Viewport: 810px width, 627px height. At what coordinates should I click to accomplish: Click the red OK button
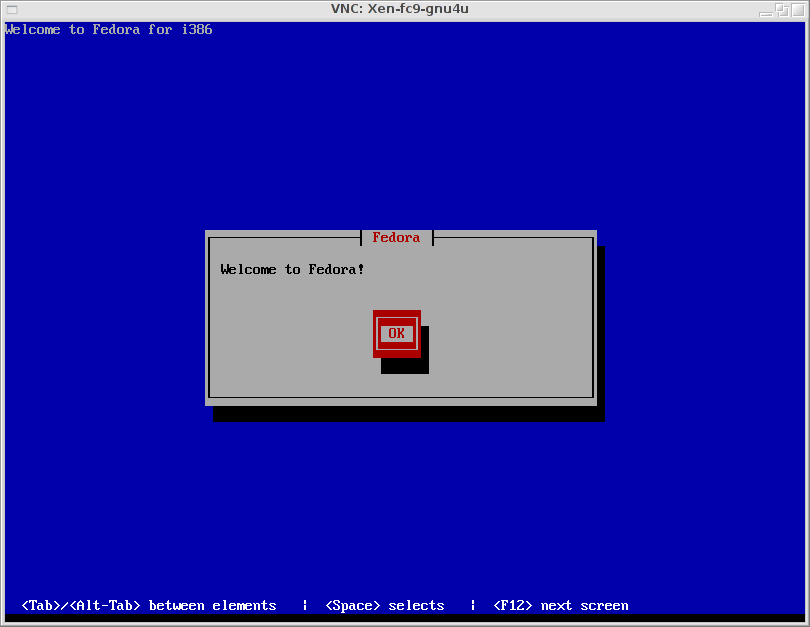pyautogui.click(x=397, y=334)
